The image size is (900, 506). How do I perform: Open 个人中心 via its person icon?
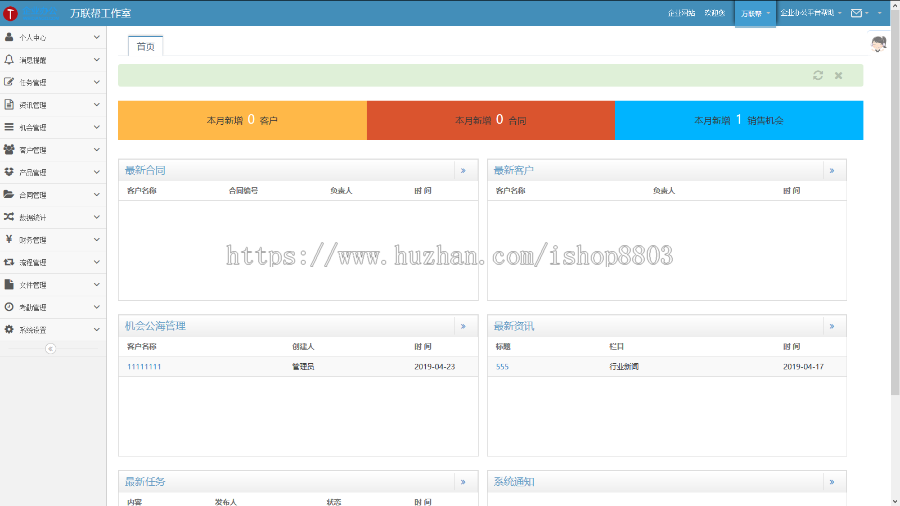[9, 37]
